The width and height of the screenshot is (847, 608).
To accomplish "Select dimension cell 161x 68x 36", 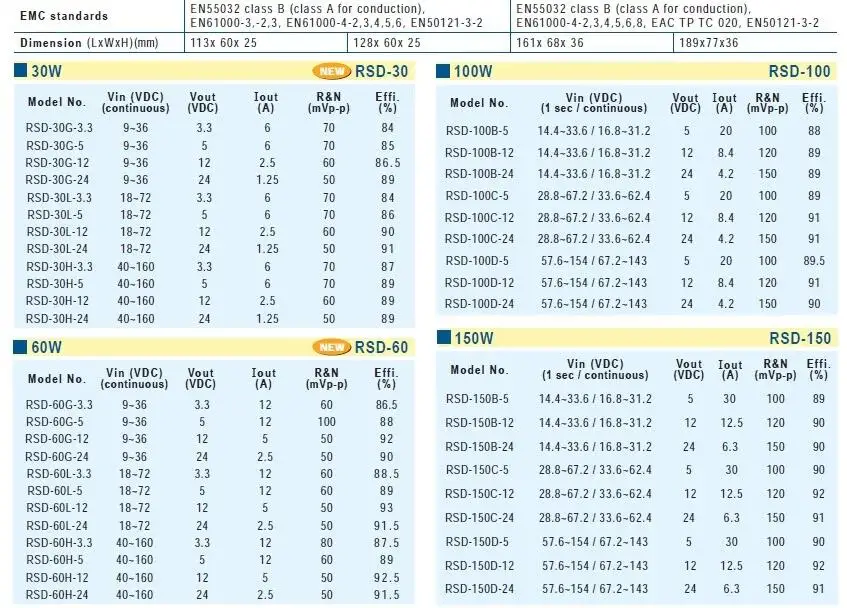I will 550,43.
